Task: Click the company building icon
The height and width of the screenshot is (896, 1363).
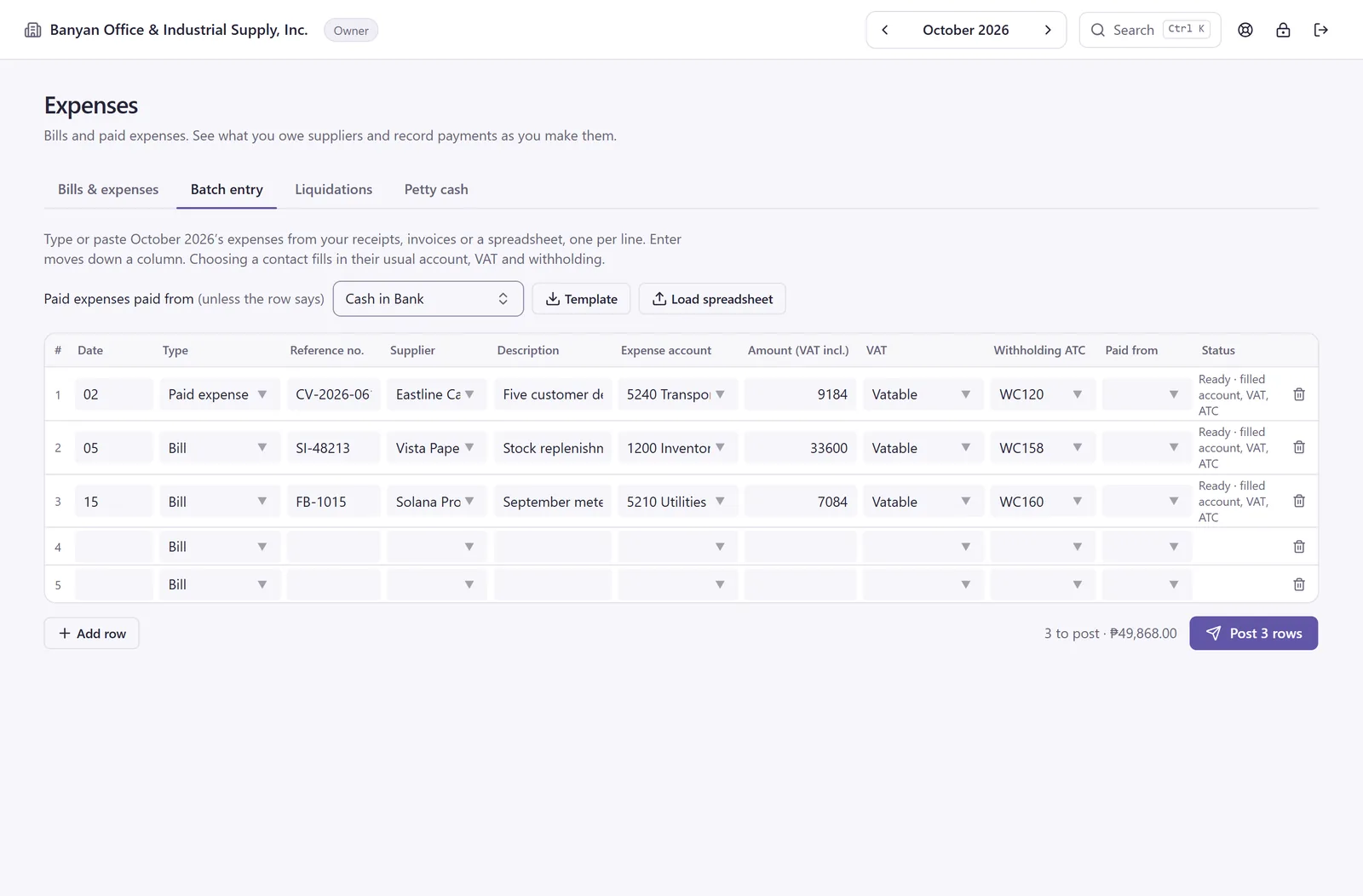Action: pyautogui.click(x=32, y=30)
